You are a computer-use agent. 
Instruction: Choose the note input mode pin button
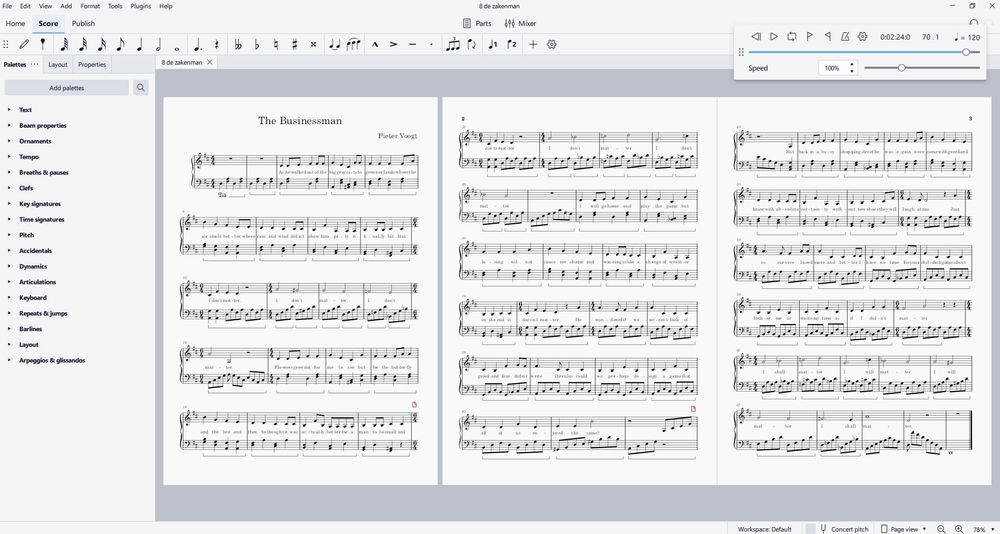(43, 44)
